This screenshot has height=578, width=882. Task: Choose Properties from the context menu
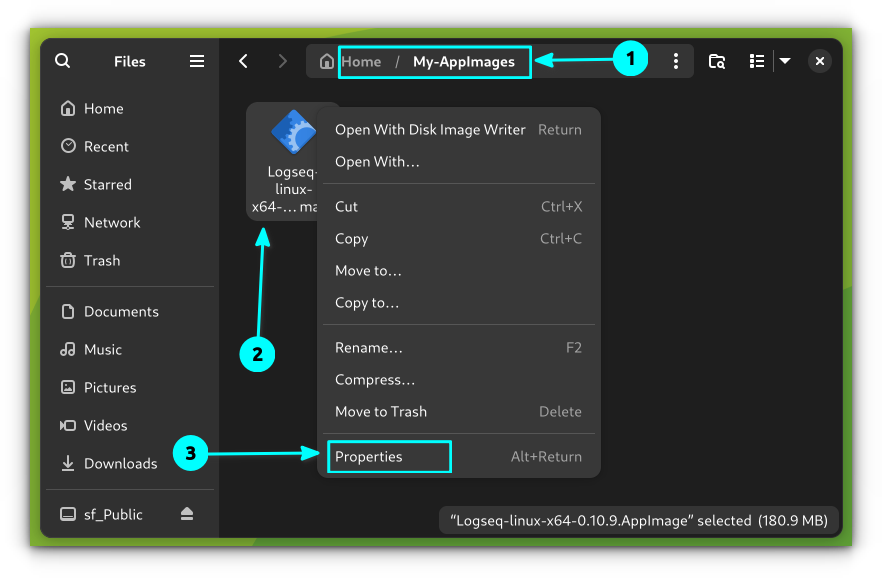[369, 457]
